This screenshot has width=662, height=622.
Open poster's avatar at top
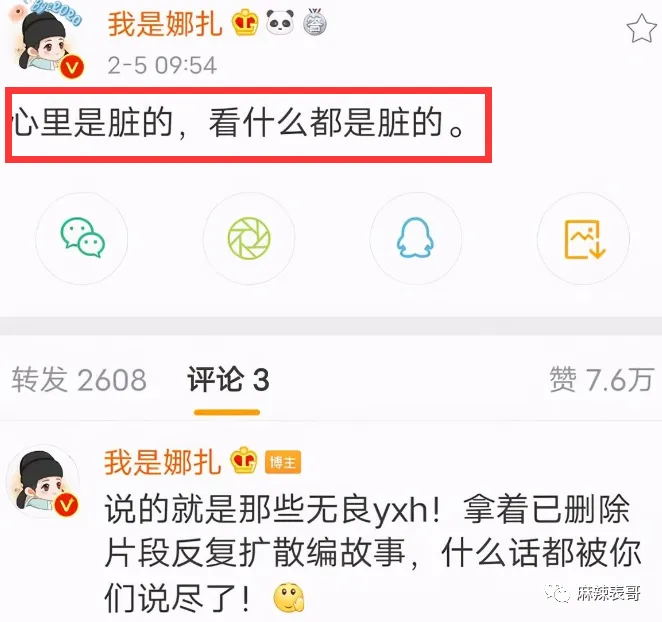(x=48, y=41)
